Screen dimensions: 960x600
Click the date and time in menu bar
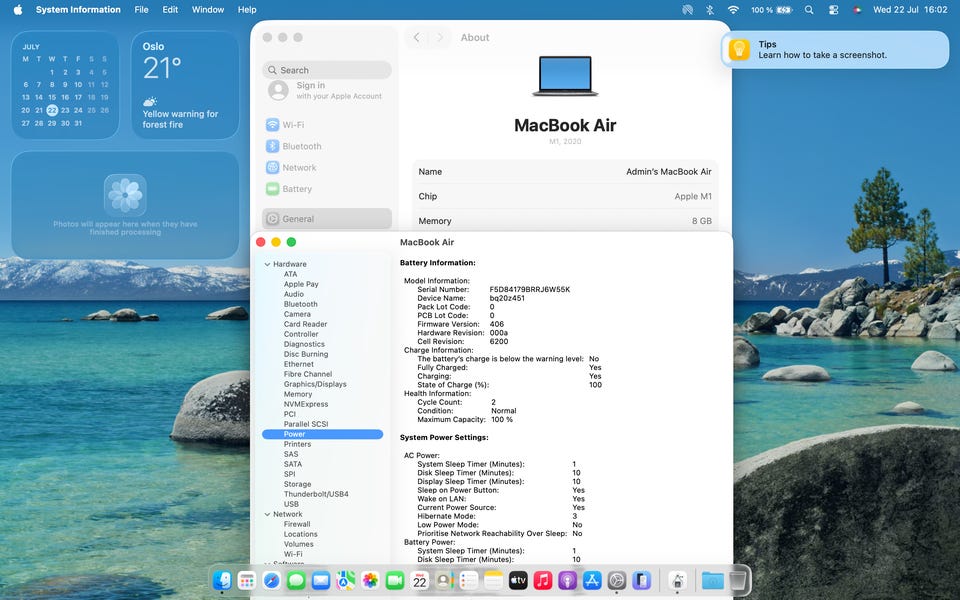[x=910, y=10]
